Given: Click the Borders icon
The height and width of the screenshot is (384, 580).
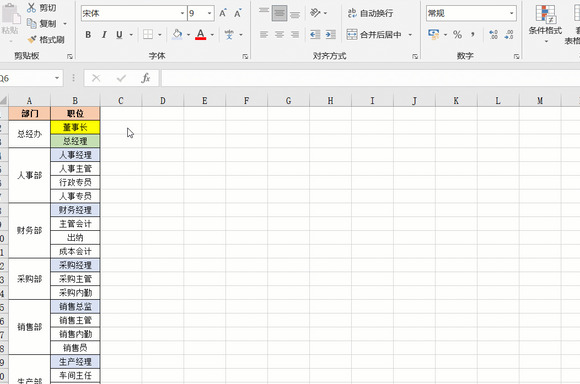Looking at the screenshot, I should pyautogui.click(x=148, y=34).
